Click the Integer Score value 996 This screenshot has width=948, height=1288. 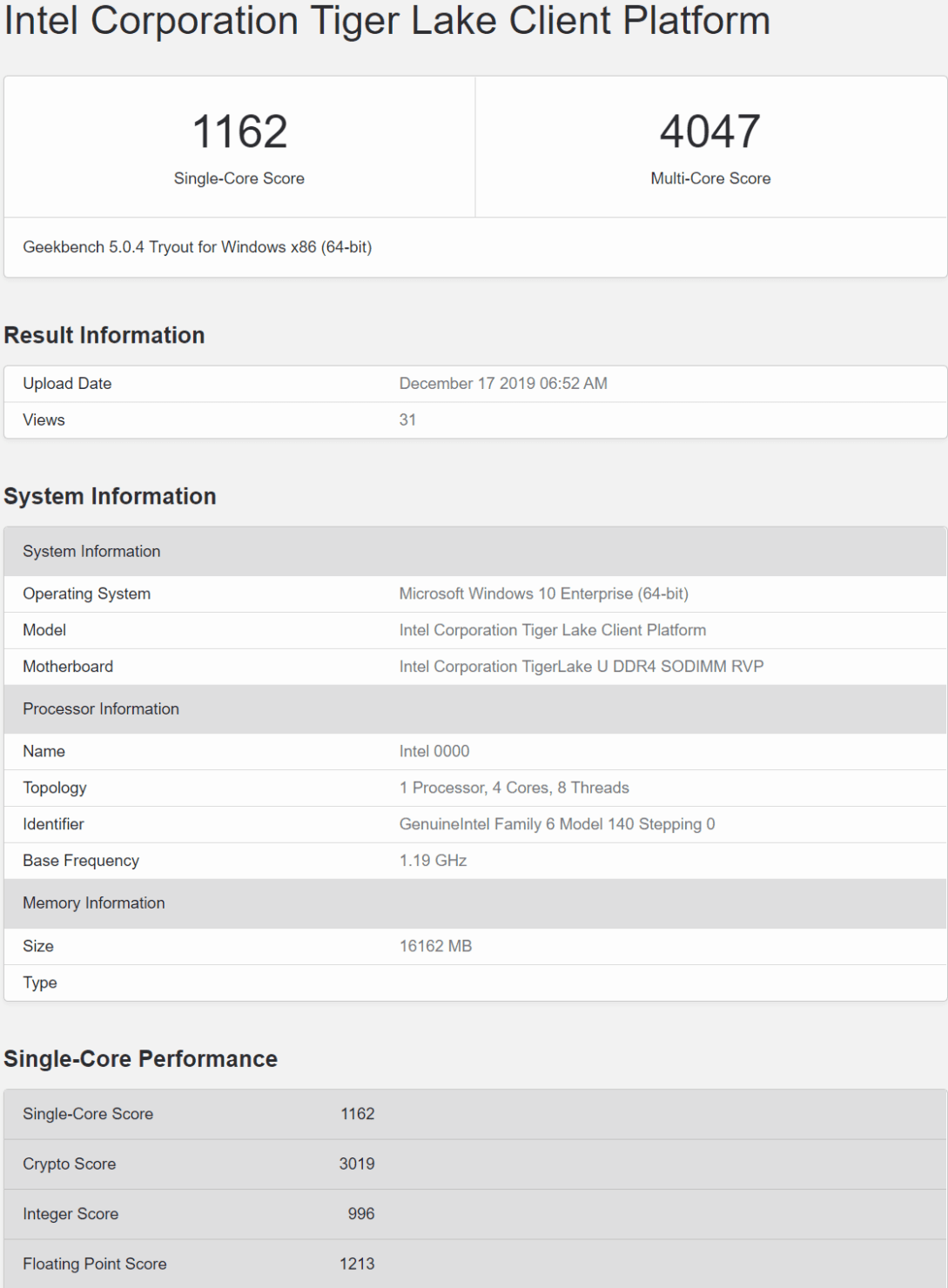tap(360, 1214)
